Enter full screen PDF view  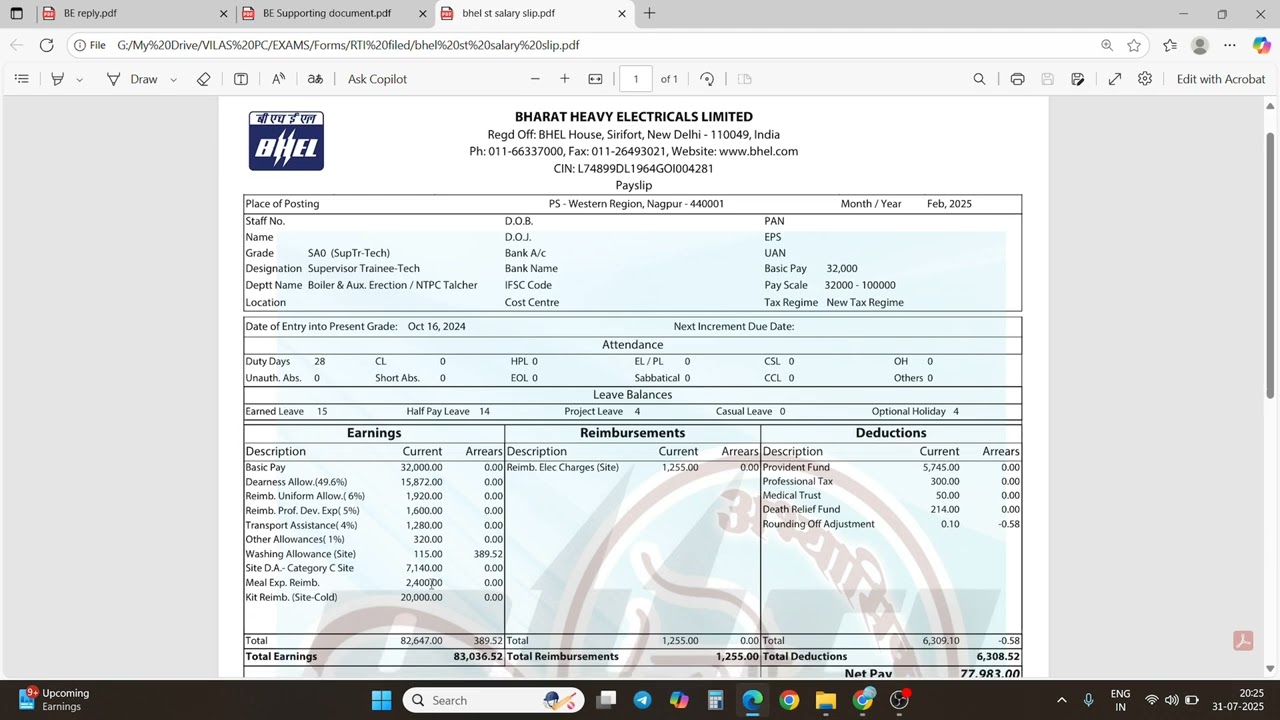pyautogui.click(x=1115, y=79)
